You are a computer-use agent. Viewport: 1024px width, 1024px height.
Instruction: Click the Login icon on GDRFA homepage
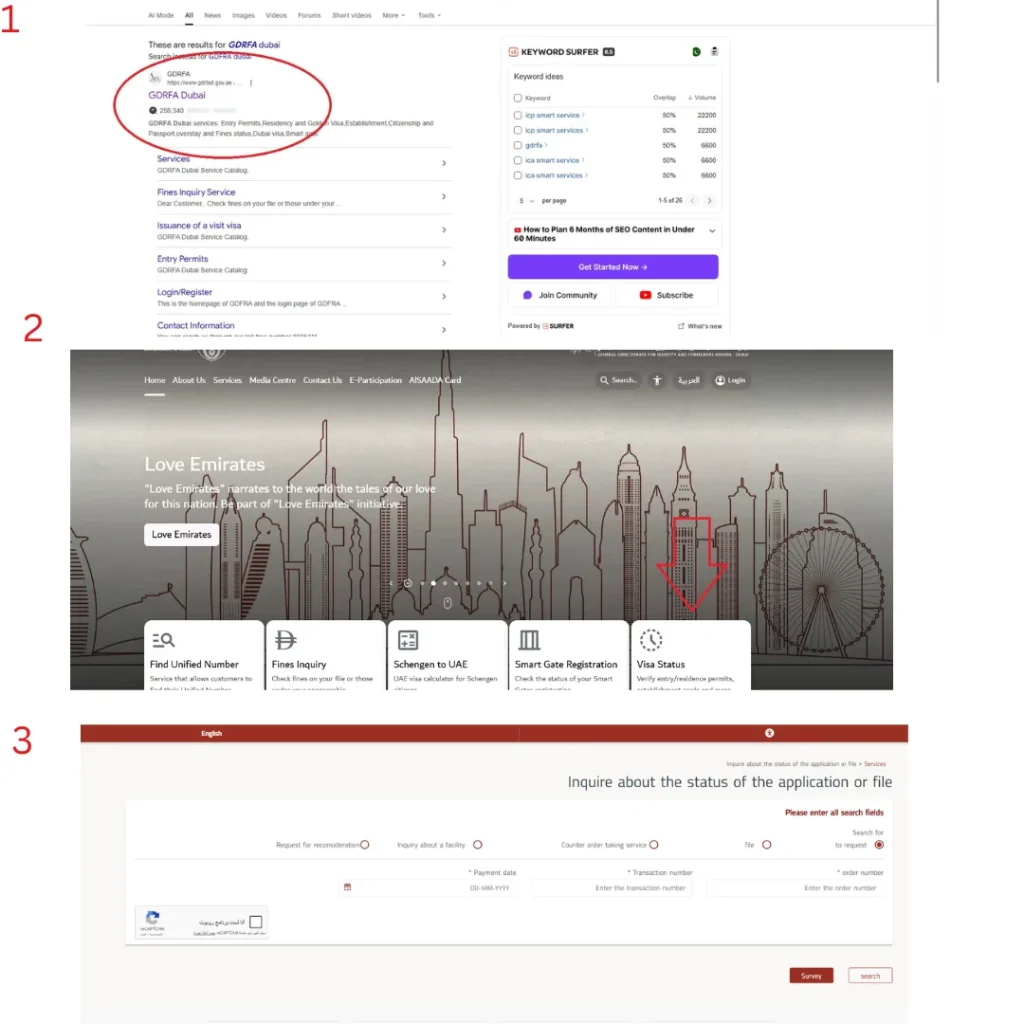721,380
